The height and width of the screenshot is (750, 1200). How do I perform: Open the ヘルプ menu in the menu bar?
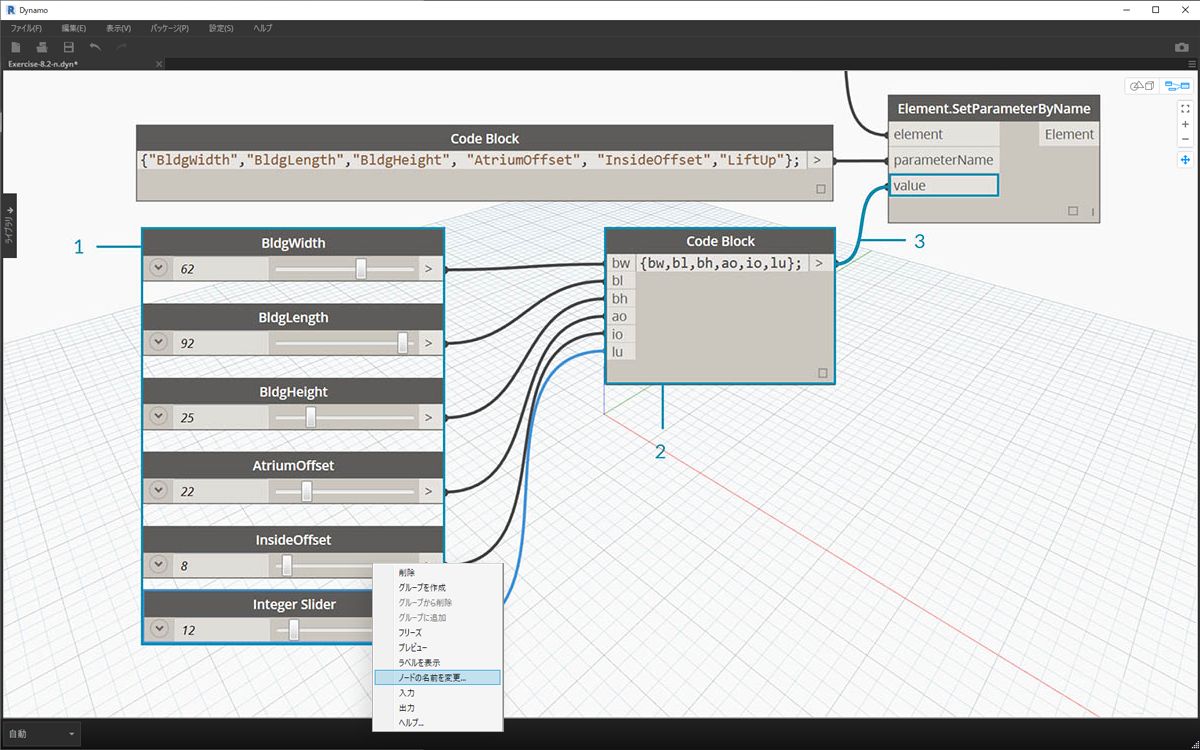[263, 28]
